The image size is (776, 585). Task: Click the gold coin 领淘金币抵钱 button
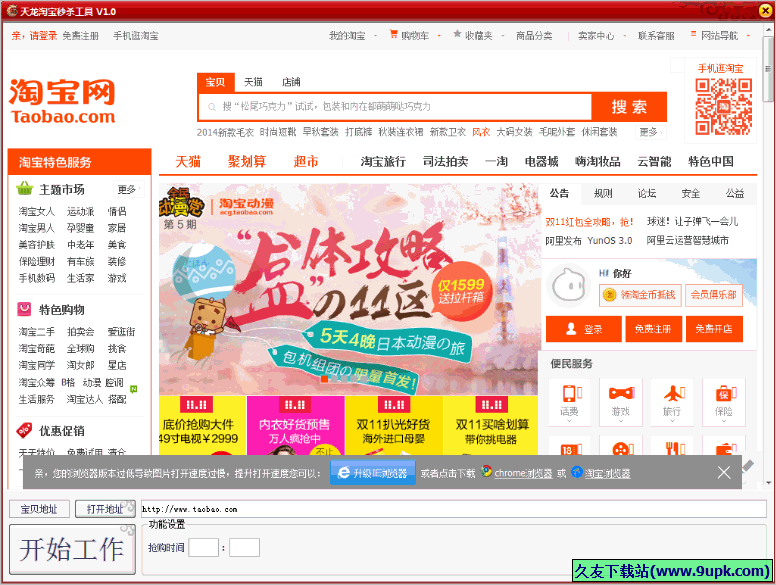coord(640,295)
